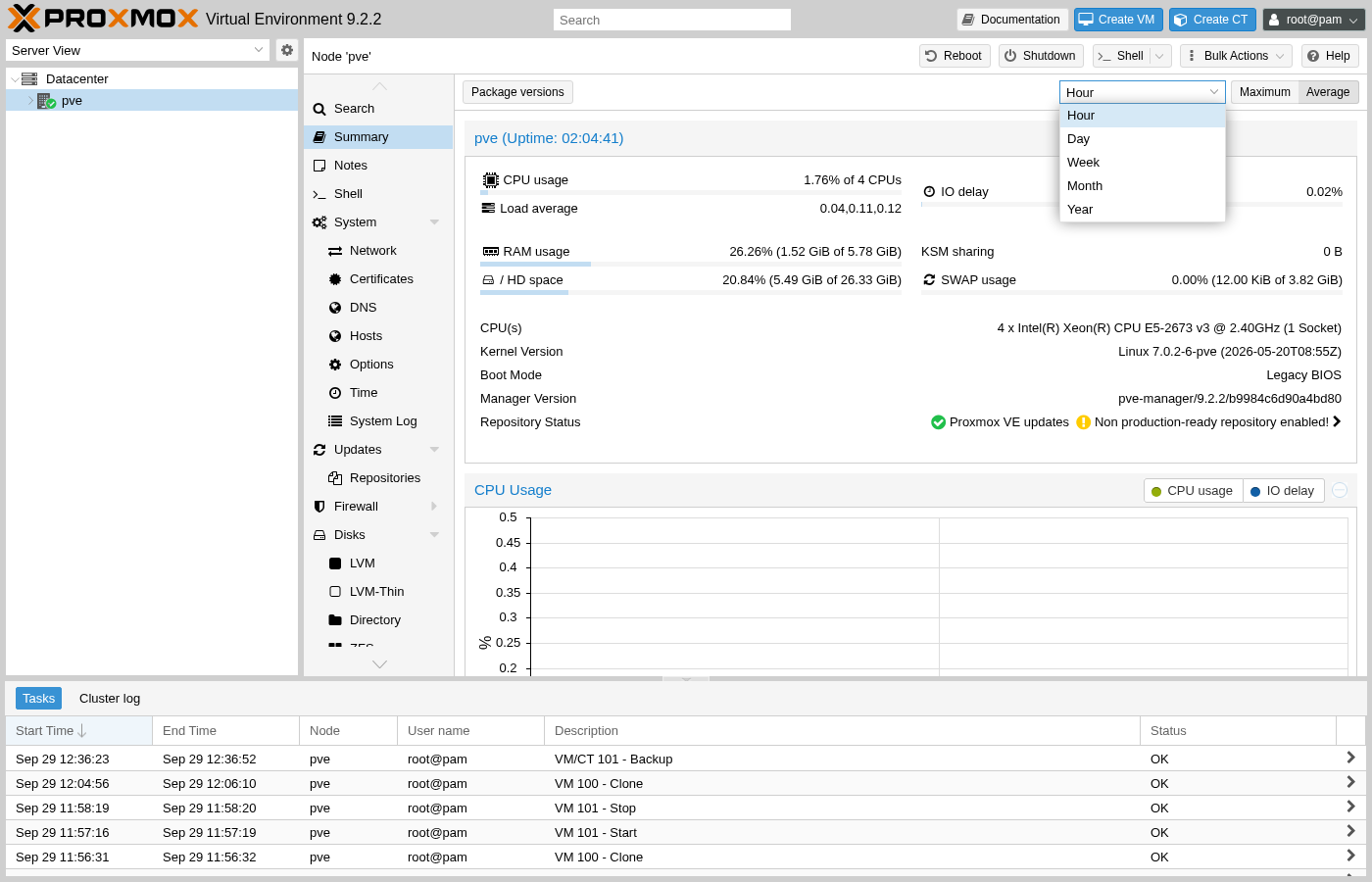1372x882 pixels.
Task: Click the Firewall shield icon
Action: (x=319, y=507)
